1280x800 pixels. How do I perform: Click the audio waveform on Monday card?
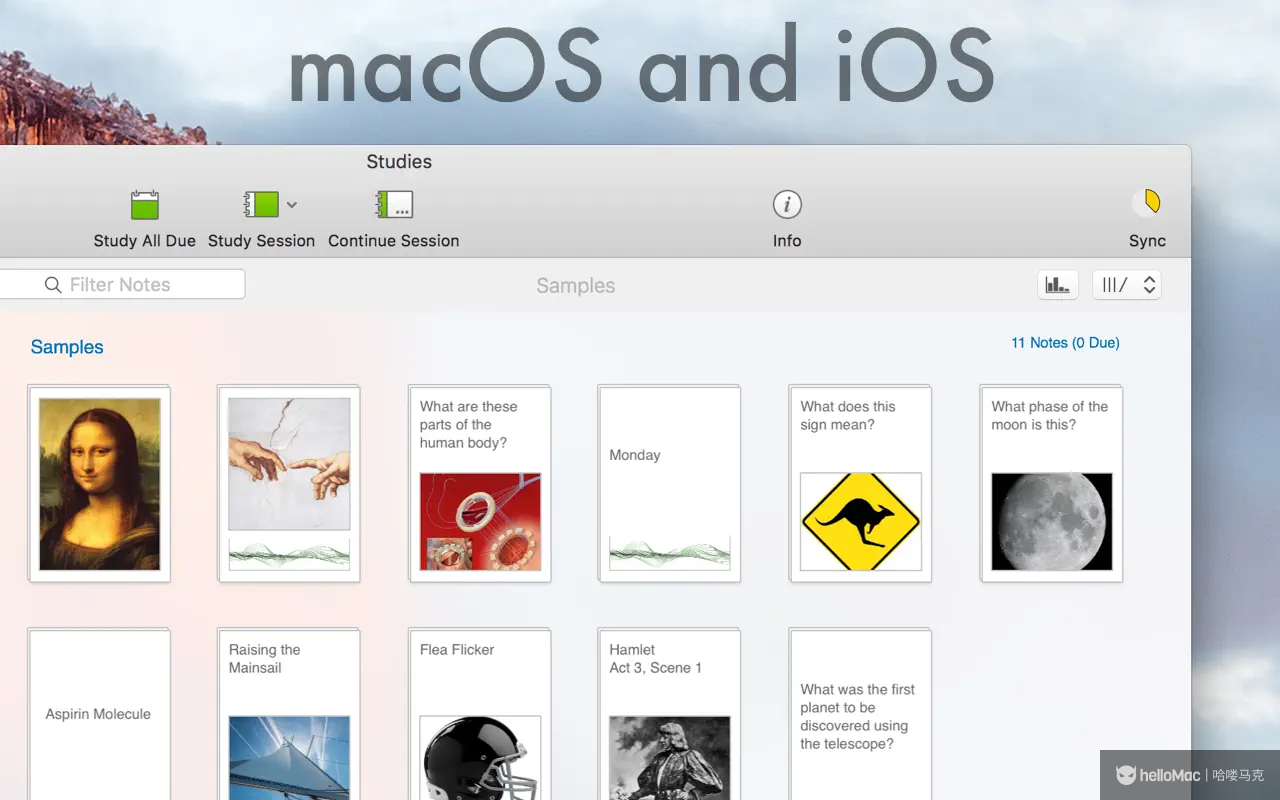[670, 553]
